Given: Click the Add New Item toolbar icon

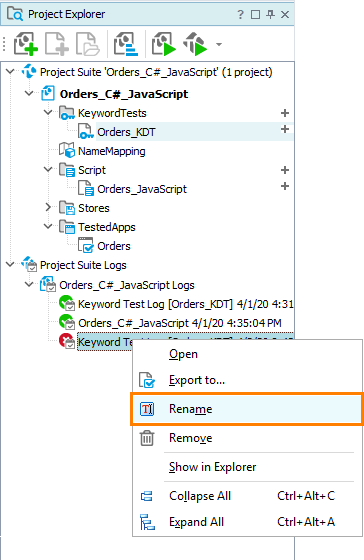Looking at the screenshot, I should pyautogui.click(x=57, y=44).
